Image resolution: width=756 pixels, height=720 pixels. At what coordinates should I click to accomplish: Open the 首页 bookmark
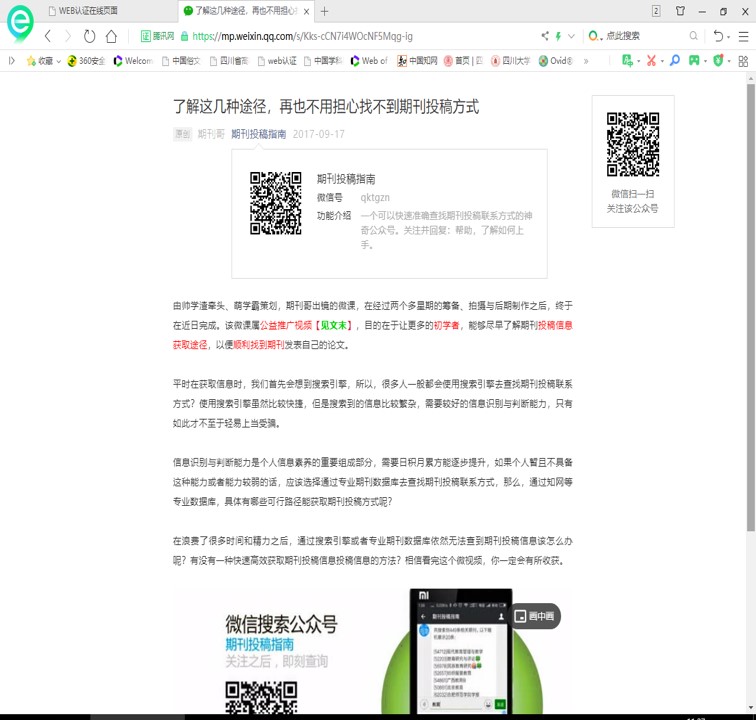(463, 61)
